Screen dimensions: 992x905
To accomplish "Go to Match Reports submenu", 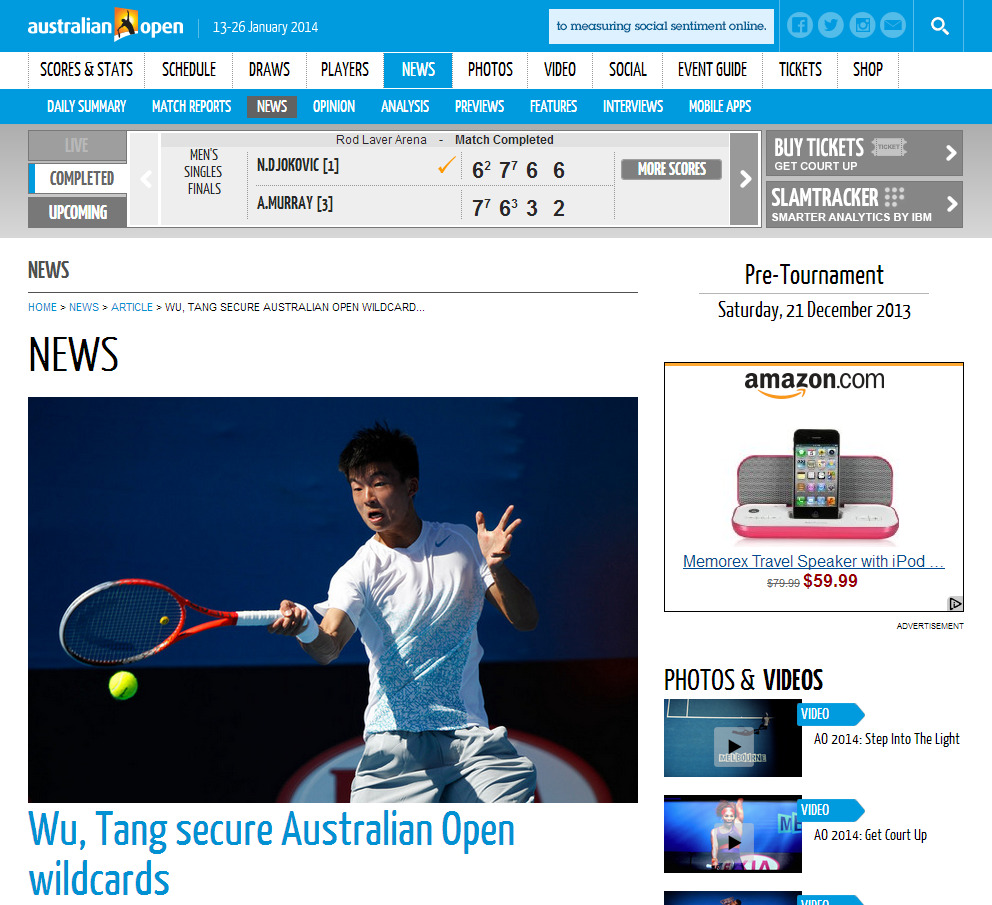I will tap(192, 106).
